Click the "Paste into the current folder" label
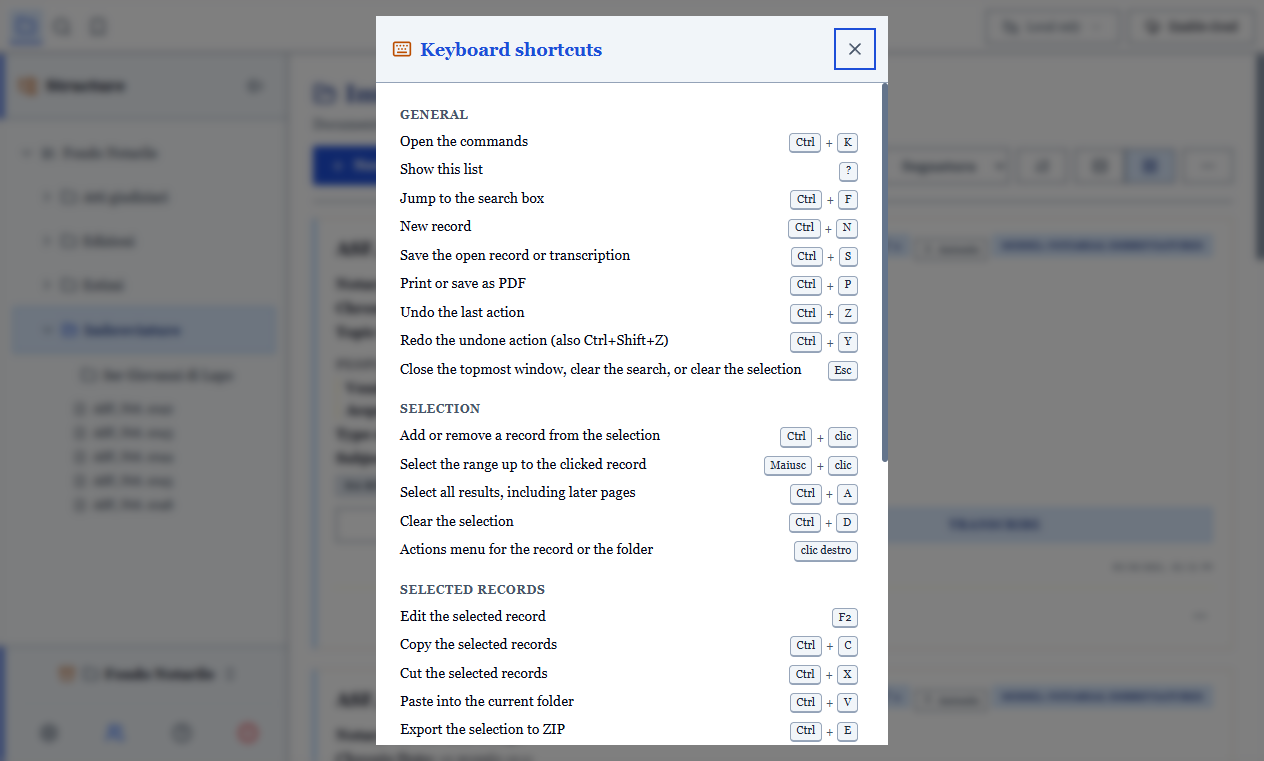The image size is (1264, 761). (x=487, y=701)
